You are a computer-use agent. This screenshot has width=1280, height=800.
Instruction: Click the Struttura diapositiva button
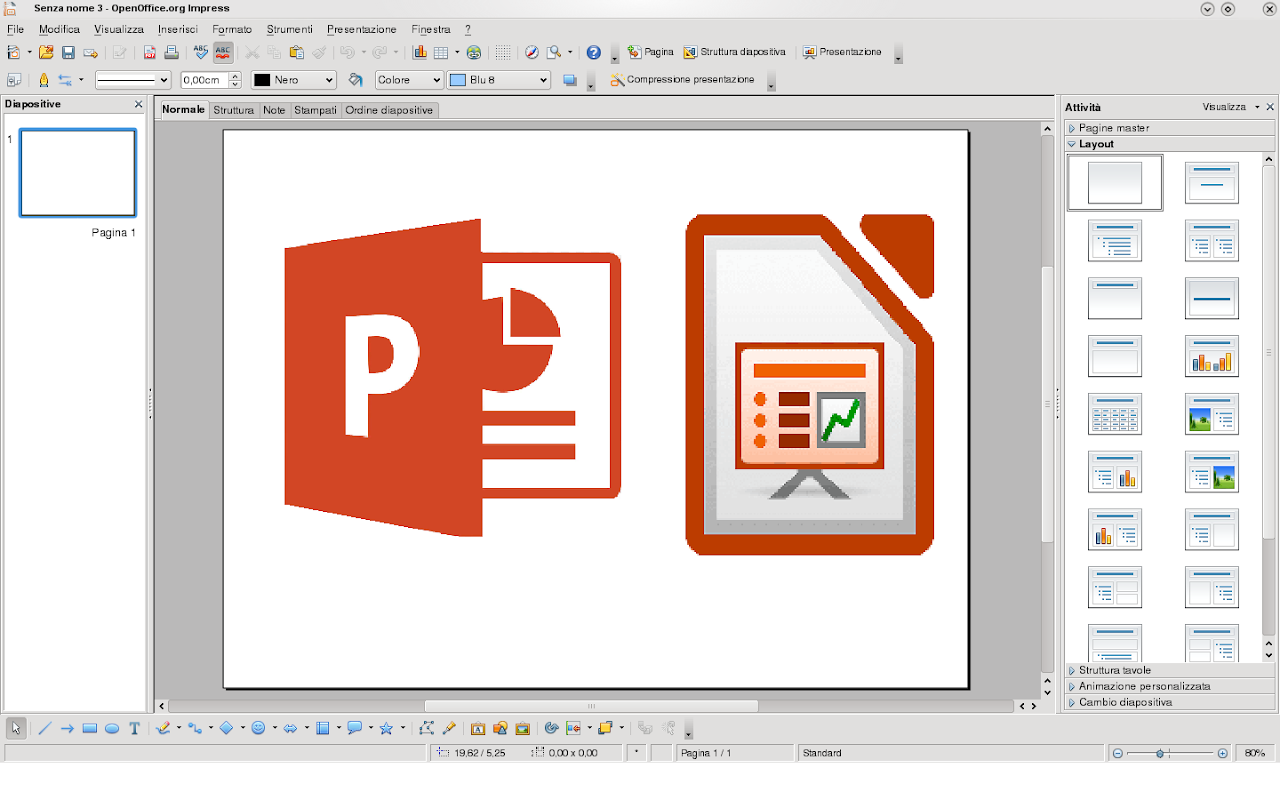coord(735,52)
